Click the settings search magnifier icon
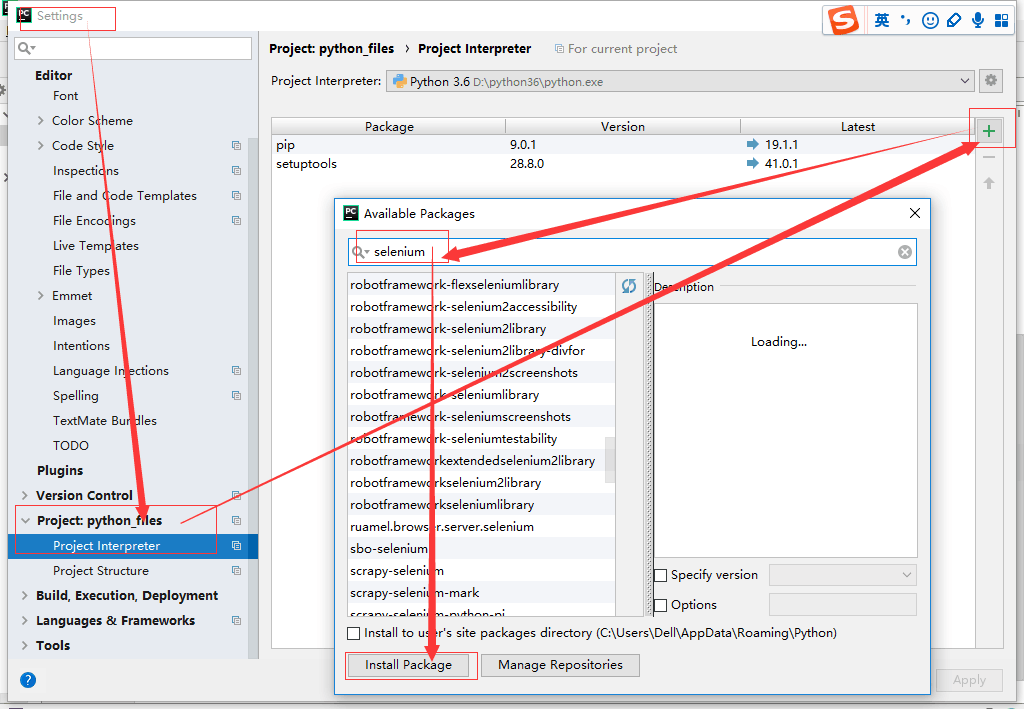The image size is (1024, 709). [x=25, y=48]
